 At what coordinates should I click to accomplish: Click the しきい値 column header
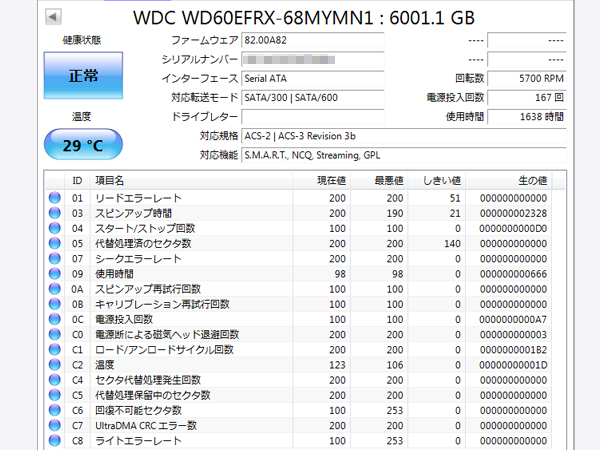[437, 181]
